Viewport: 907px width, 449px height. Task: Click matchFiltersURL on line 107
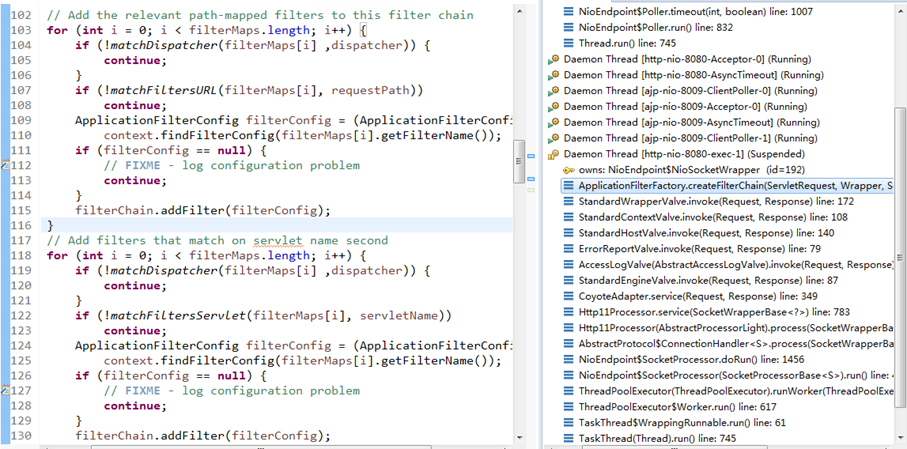tap(164, 90)
